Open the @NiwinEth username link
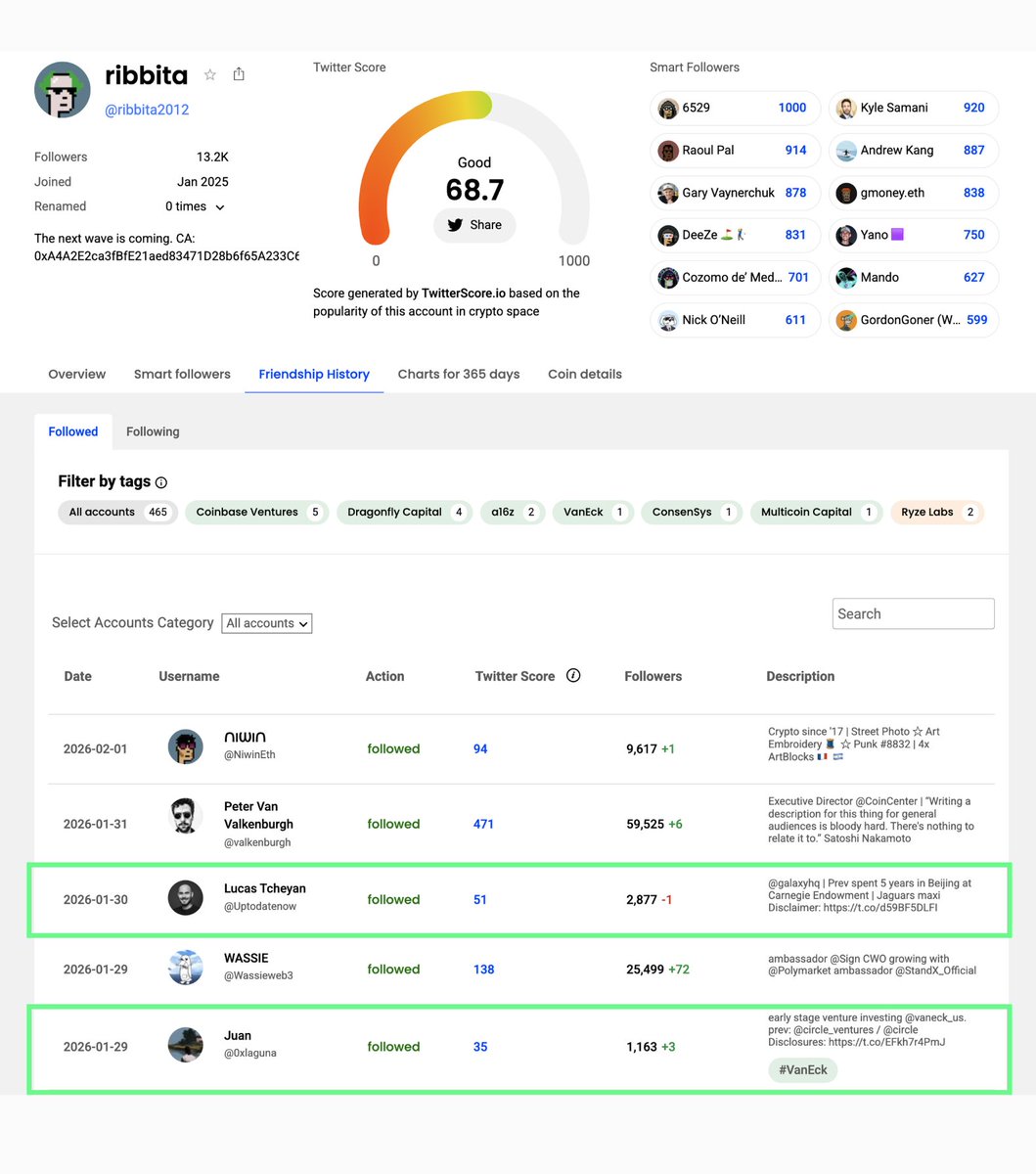The image size is (1036, 1174). 249,755
